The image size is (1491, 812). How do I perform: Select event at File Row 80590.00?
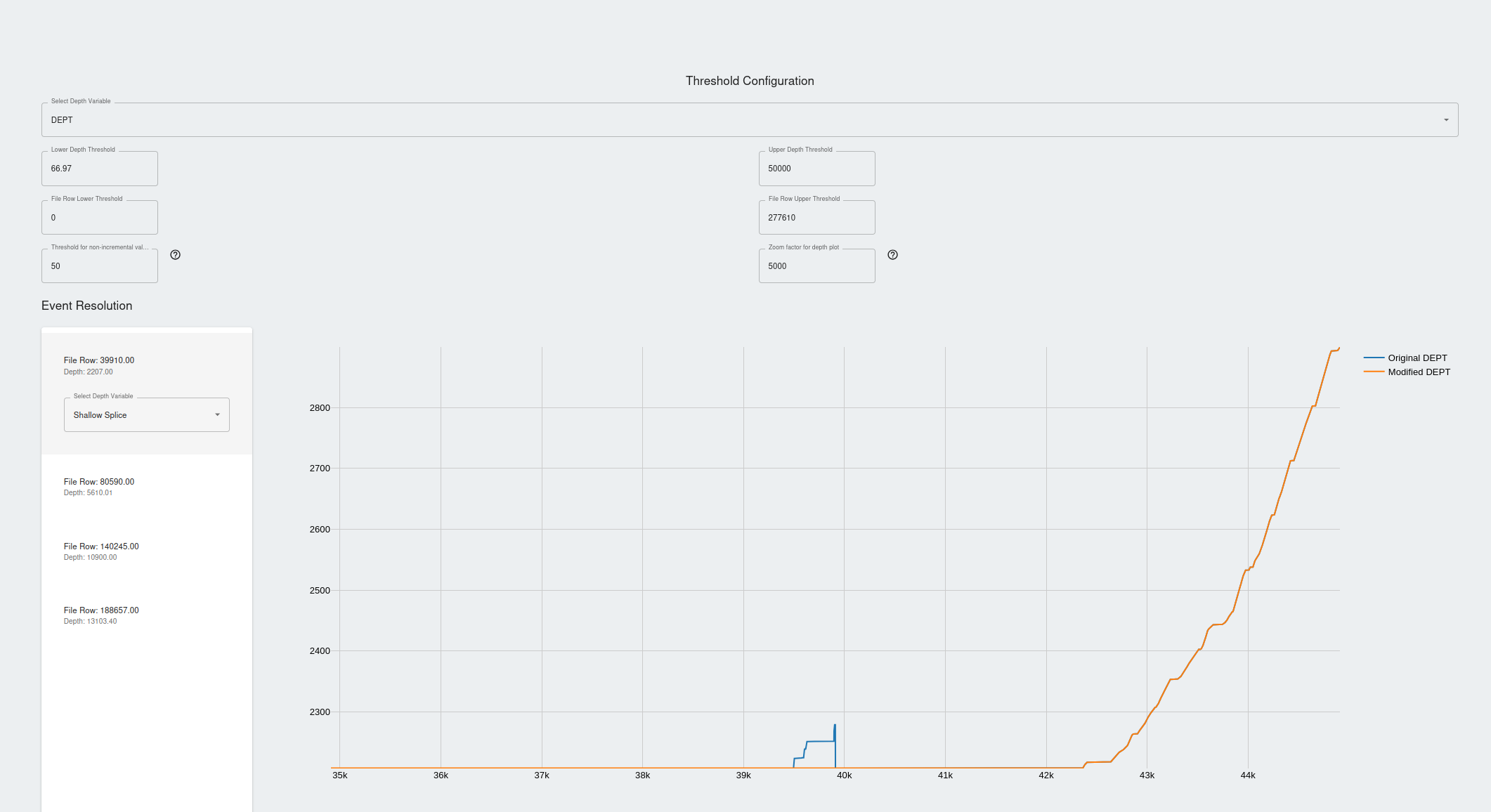(x=99, y=486)
